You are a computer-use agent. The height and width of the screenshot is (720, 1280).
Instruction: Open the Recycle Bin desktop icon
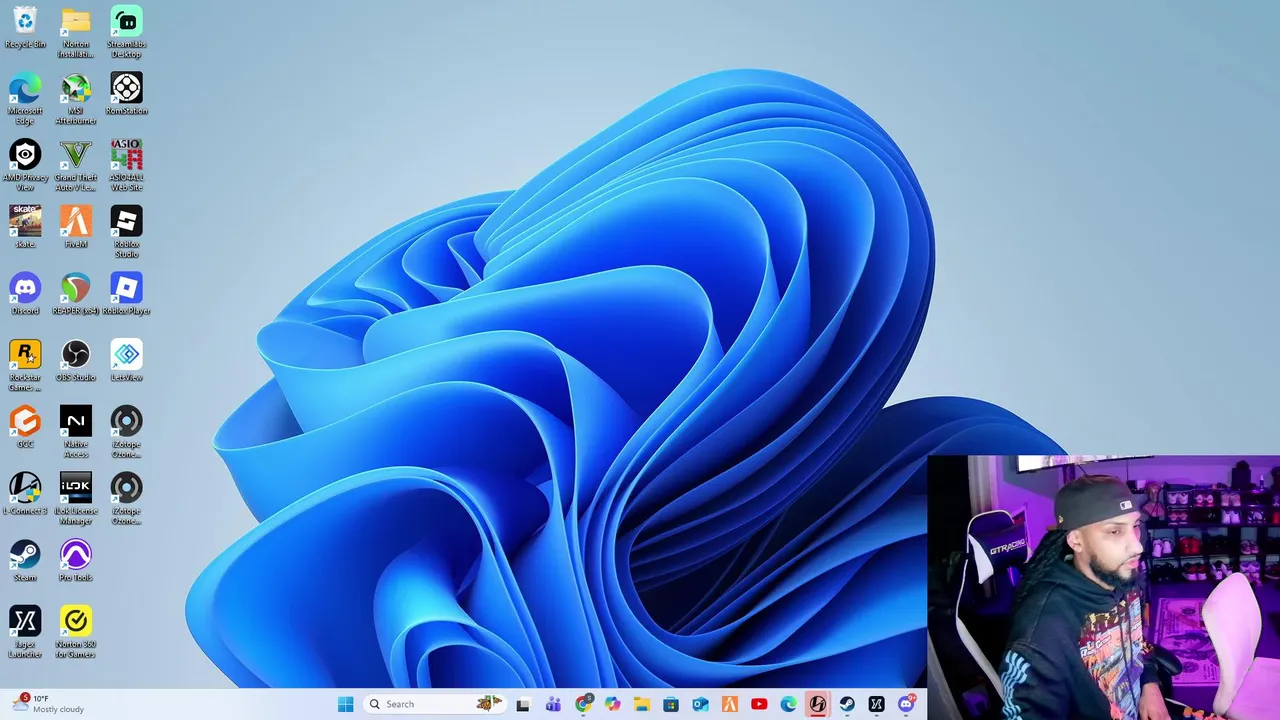coord(25,28)
